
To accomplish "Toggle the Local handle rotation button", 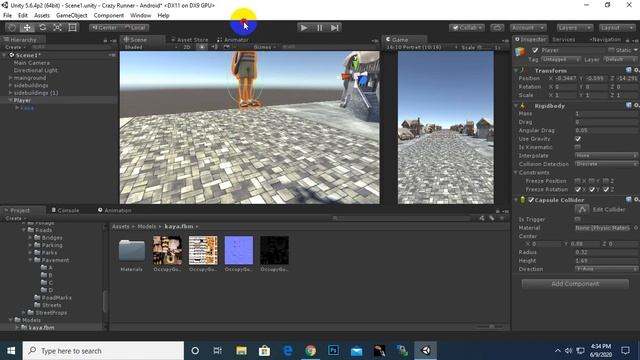I will click(134, 28).
